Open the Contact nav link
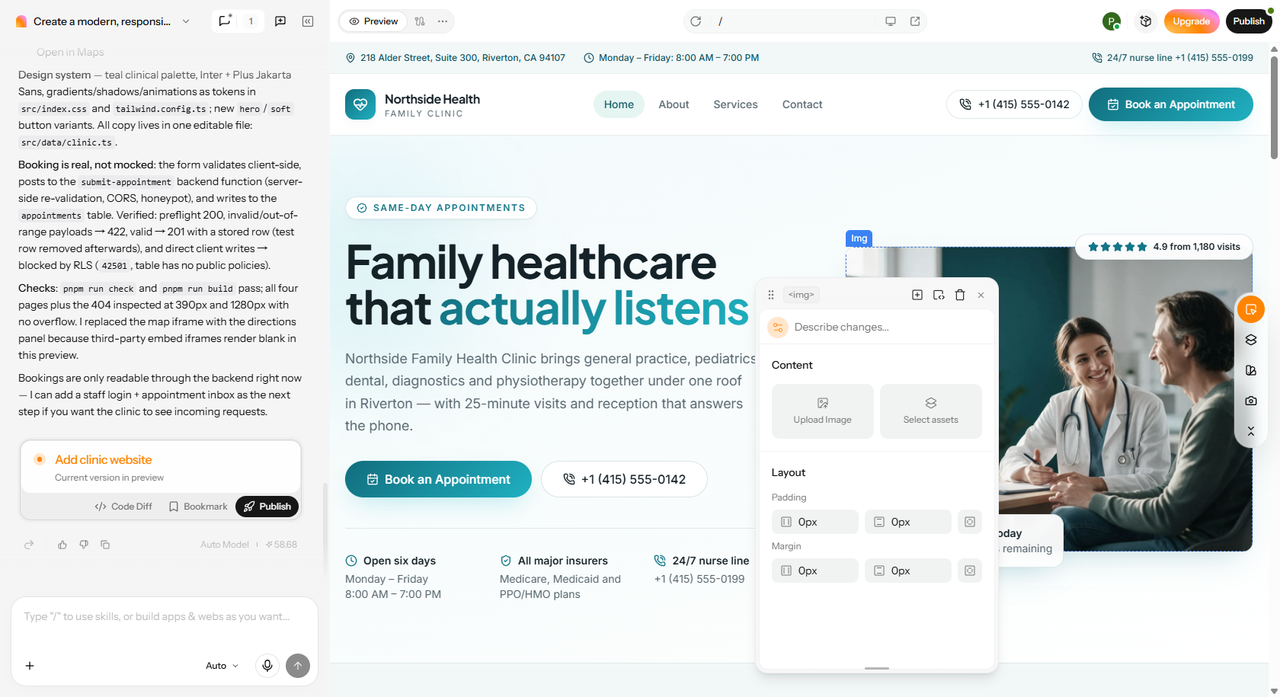The width and height of the screenshot is (1280, 697). pyautogui.click(x=802, y=104)
